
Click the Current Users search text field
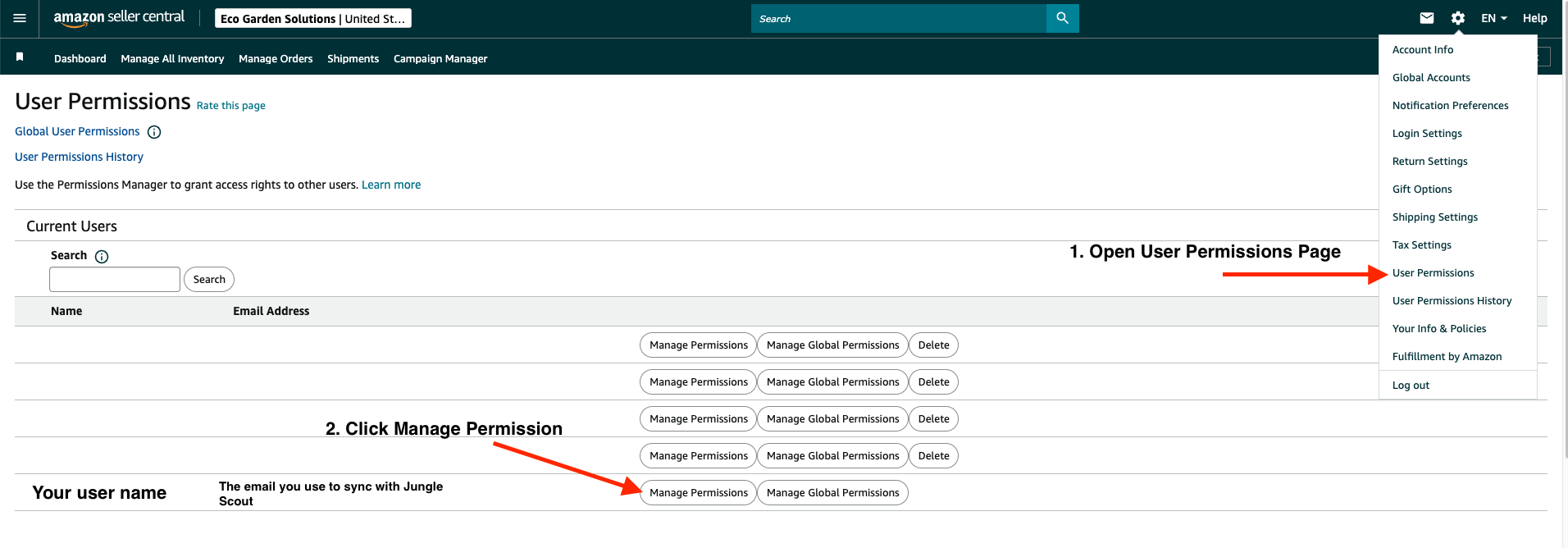tap(115, 279)
